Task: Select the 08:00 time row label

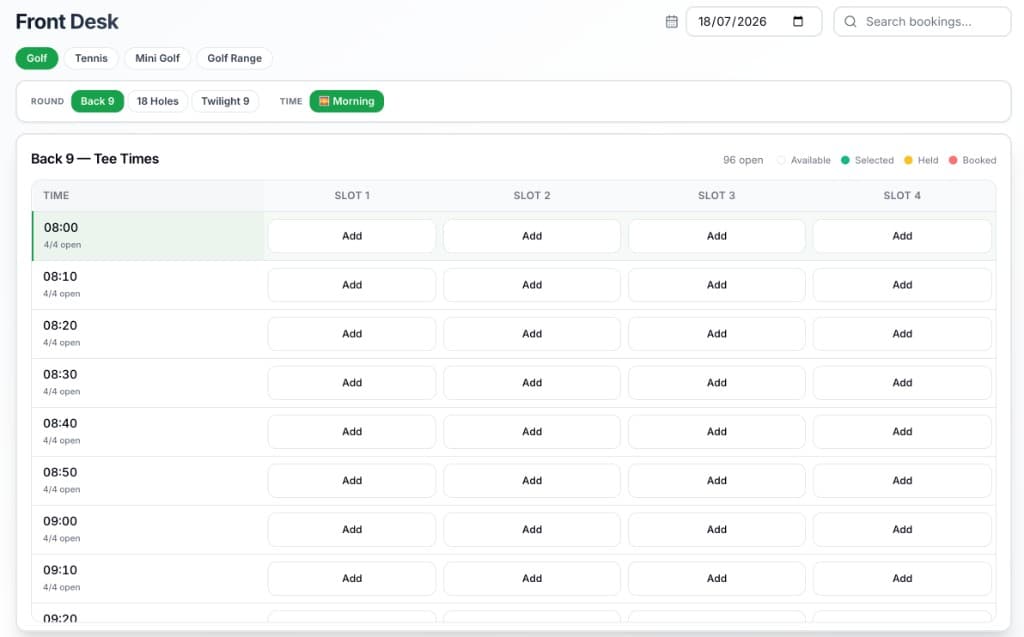Action: (61, 227)
